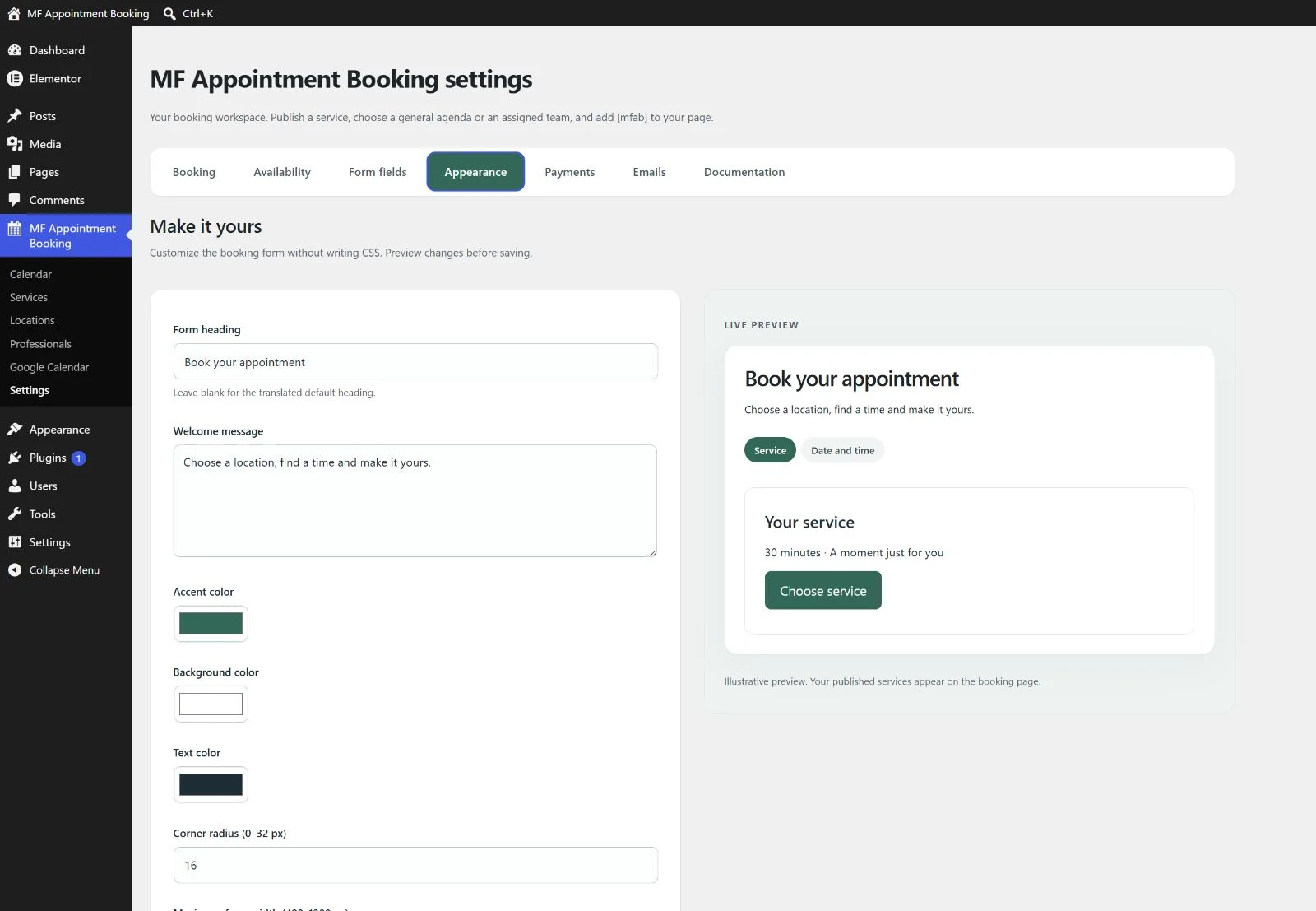1316x911 pixels.
Task: Open Elementor menu label
Action: (x=55, y=78)
